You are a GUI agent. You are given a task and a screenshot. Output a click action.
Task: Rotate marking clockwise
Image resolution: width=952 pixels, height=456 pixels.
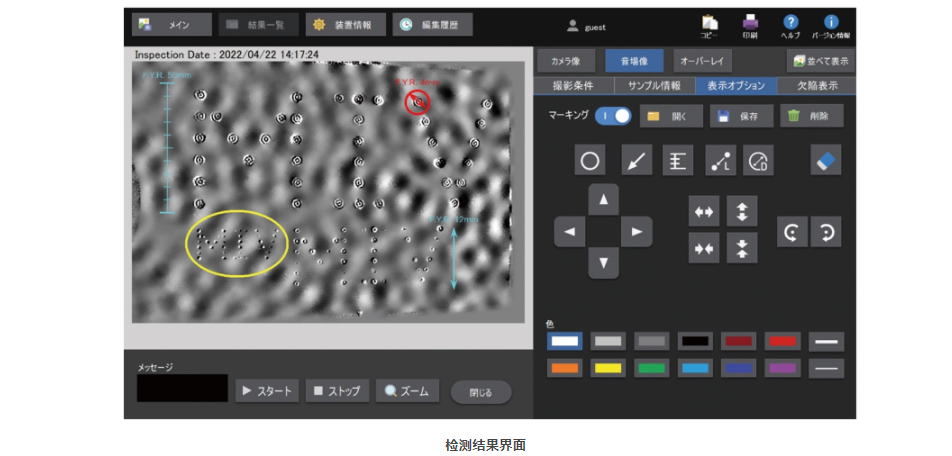click(826, 231)
